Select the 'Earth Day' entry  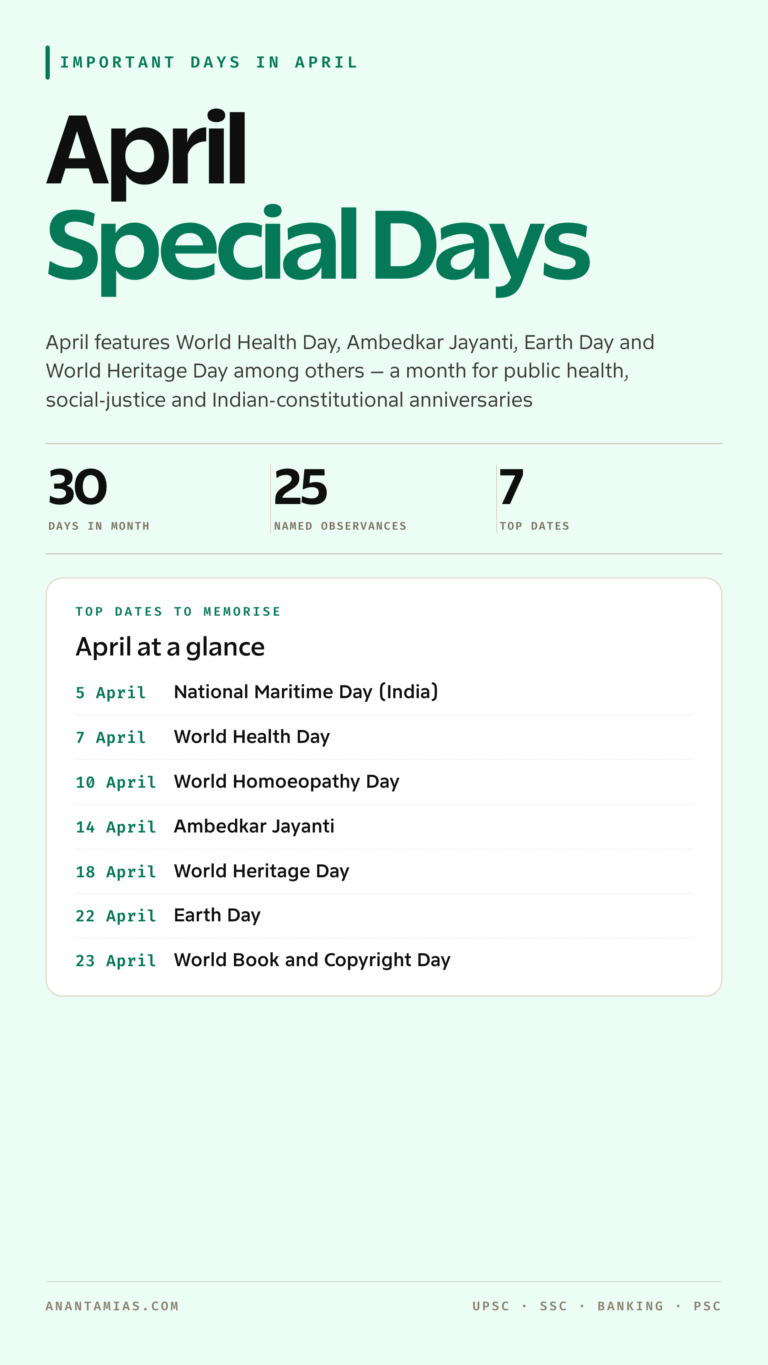point(217,915)
